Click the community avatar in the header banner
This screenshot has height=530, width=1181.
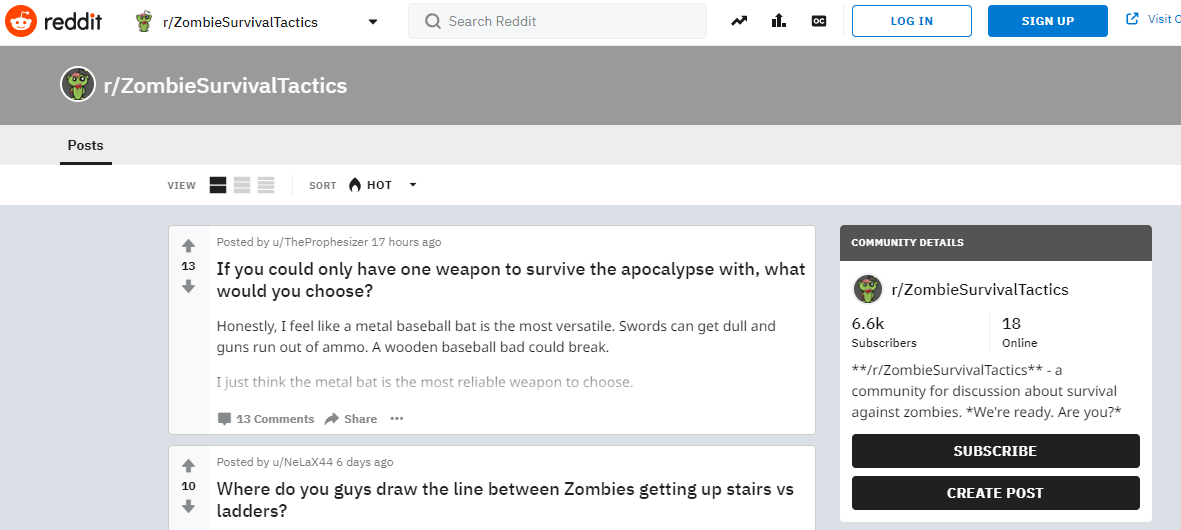tap(78, 84)
